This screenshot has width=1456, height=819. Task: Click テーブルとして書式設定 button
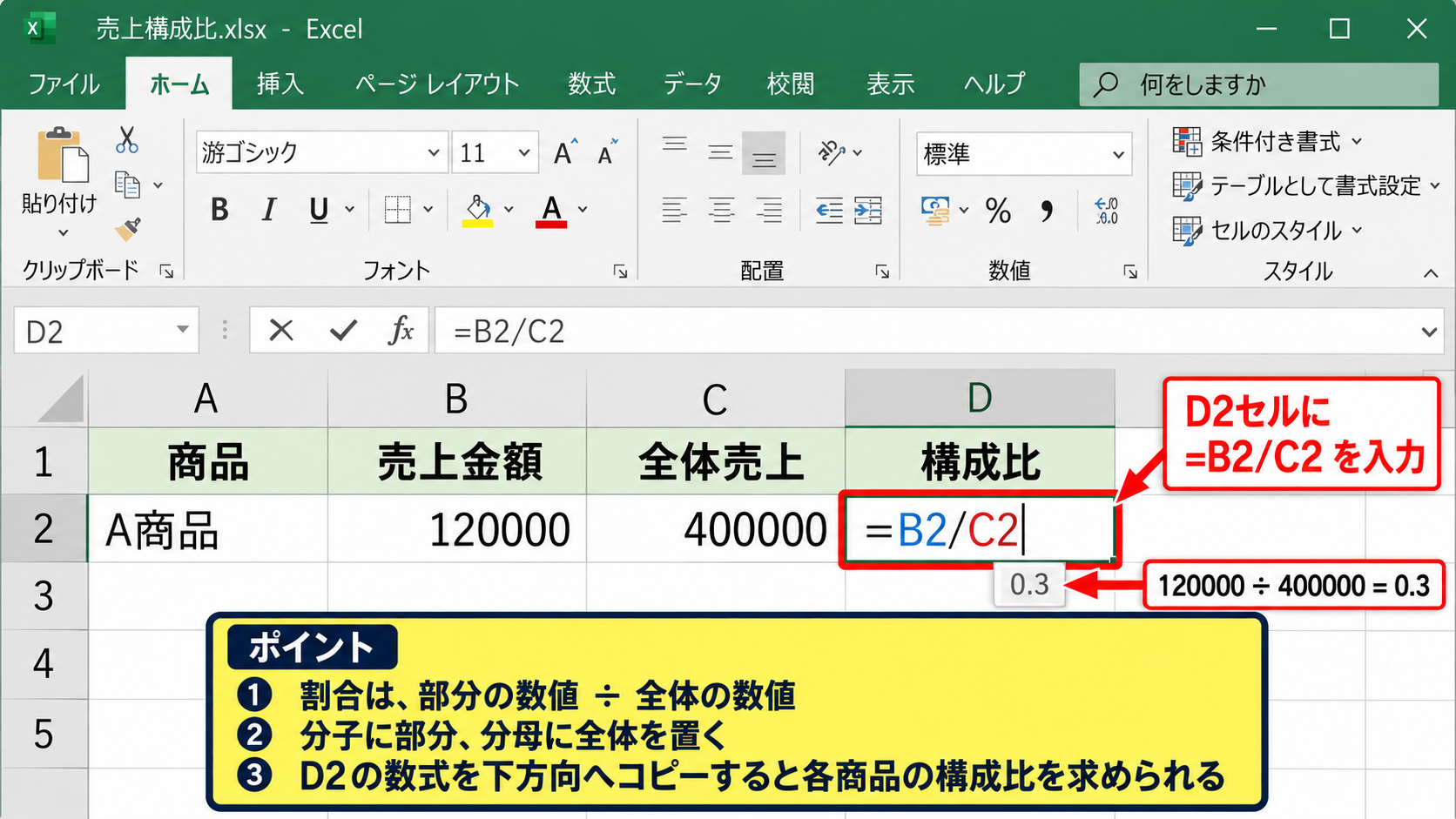pyautogui.click(x=1306, y=185)
